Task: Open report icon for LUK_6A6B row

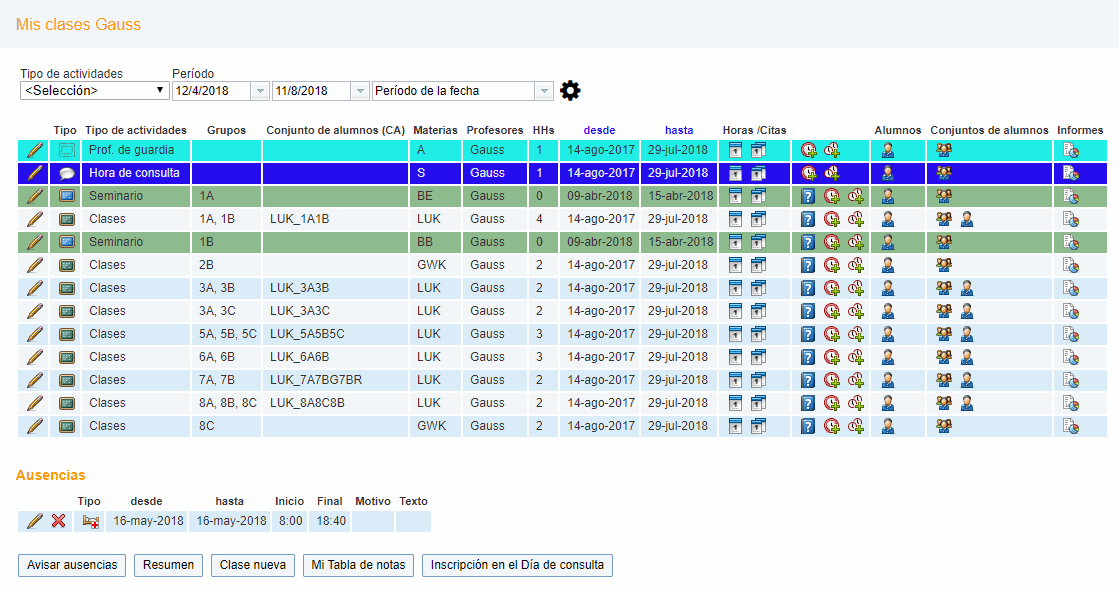Action: click(1070, 357)
